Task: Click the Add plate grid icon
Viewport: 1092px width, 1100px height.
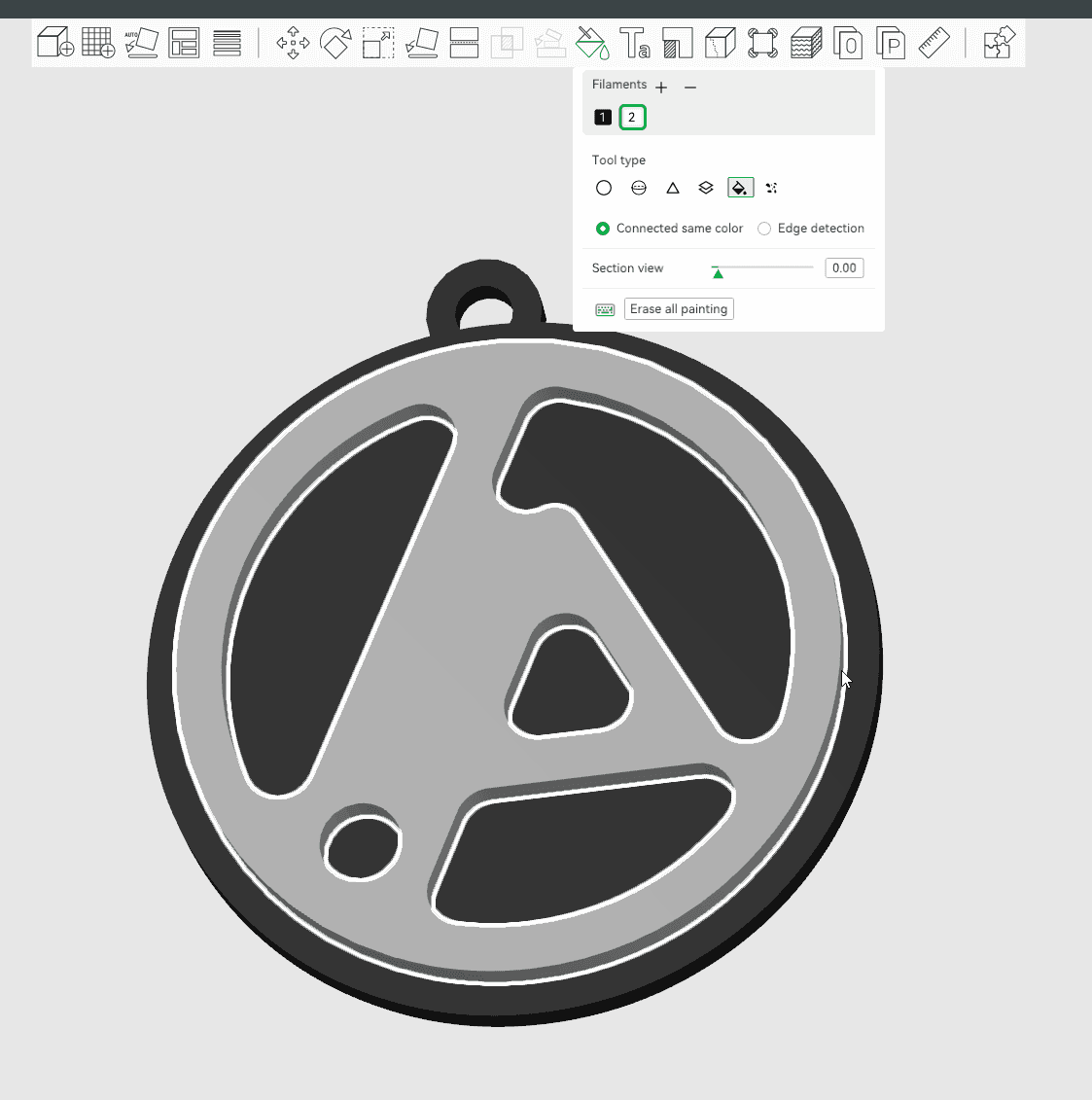Action: [98, 43]
